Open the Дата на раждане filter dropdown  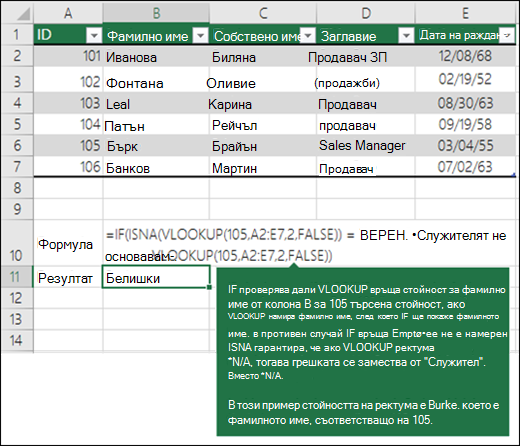tap(507, 34)
